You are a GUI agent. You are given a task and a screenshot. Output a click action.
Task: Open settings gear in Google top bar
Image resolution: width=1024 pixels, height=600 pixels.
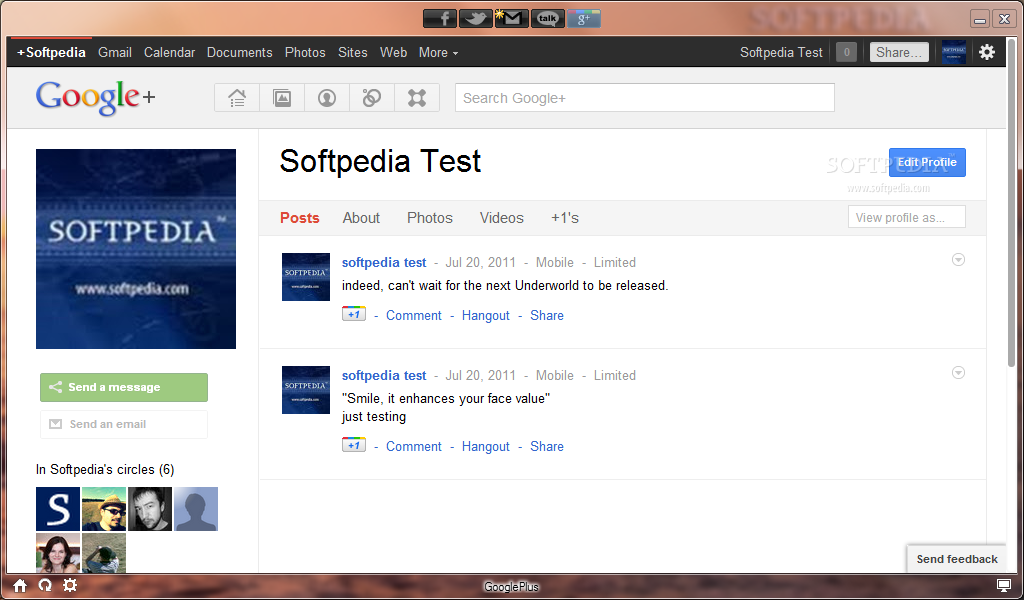pyautogui.click(x=987, y=52)
